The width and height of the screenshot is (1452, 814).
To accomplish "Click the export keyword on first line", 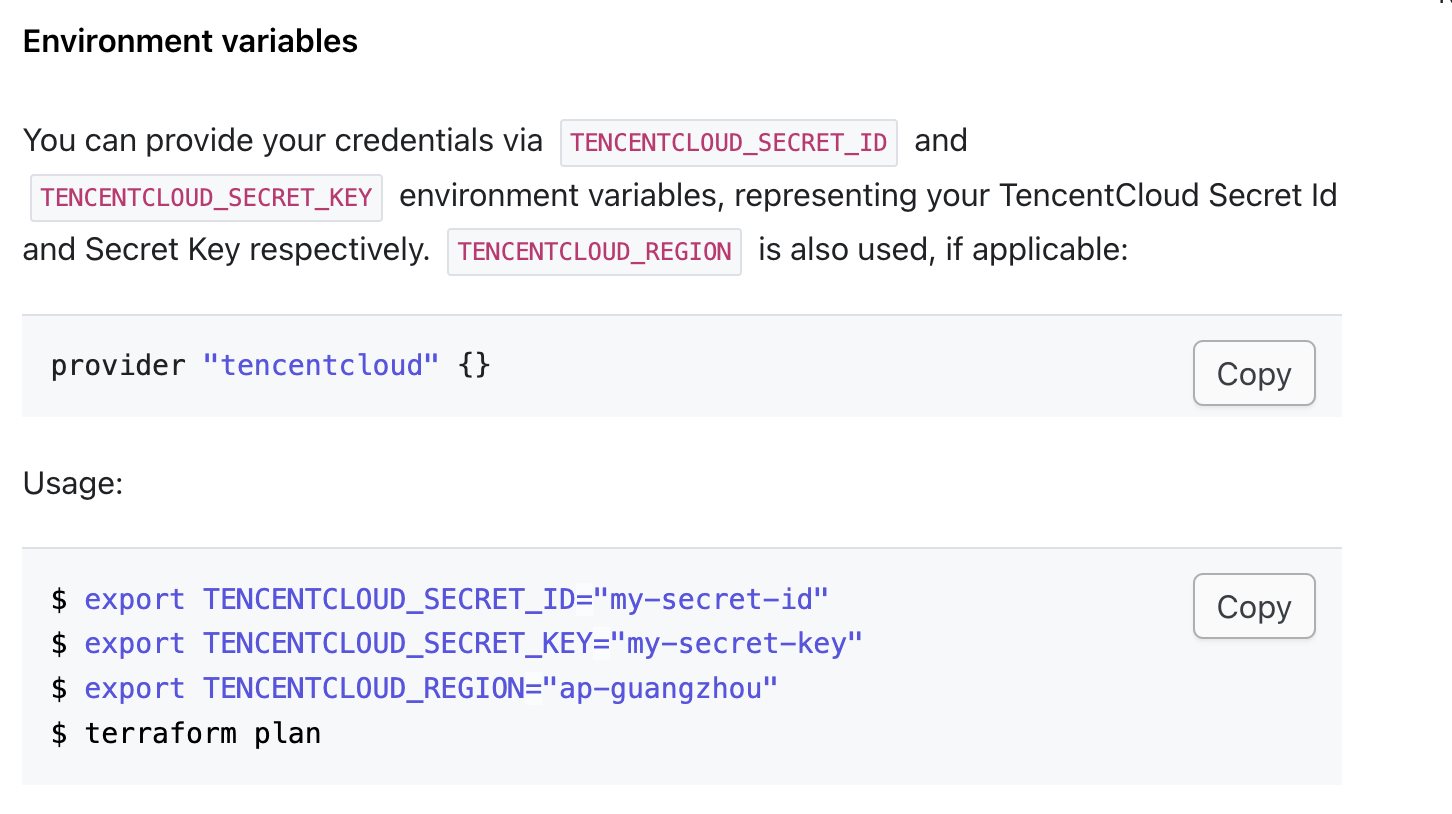I will click(135, 600).
